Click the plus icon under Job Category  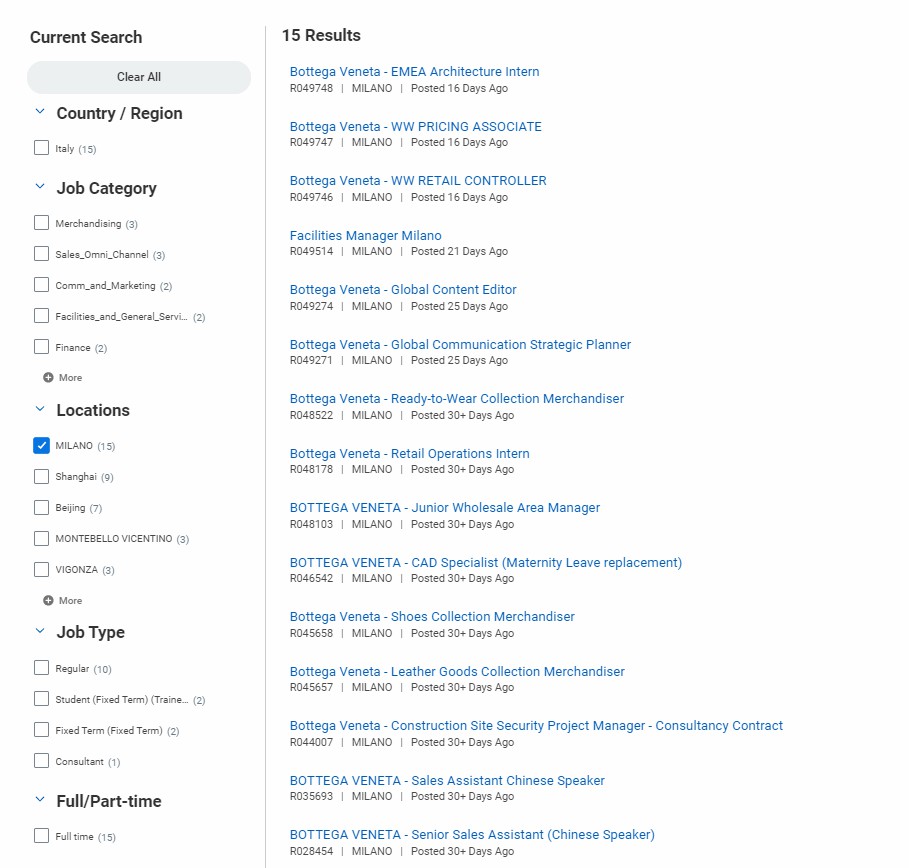(48, 378)
